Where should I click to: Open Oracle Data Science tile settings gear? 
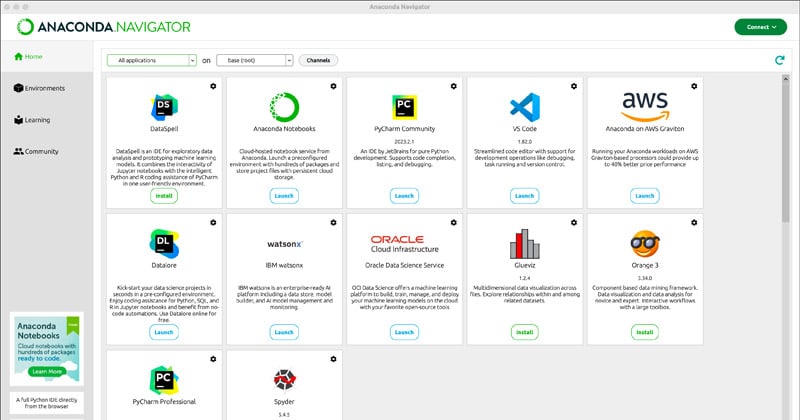[x=454, y=223]
